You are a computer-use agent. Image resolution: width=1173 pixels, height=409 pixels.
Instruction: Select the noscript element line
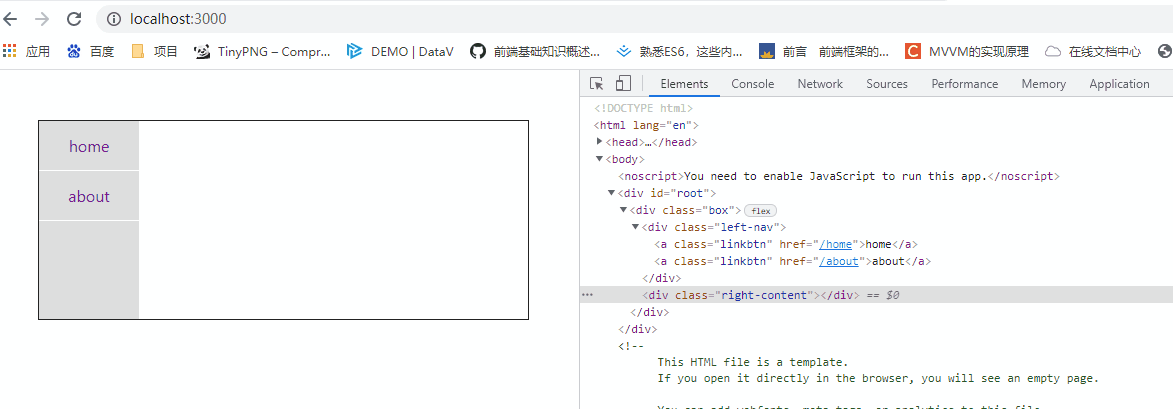pos(839,176)
